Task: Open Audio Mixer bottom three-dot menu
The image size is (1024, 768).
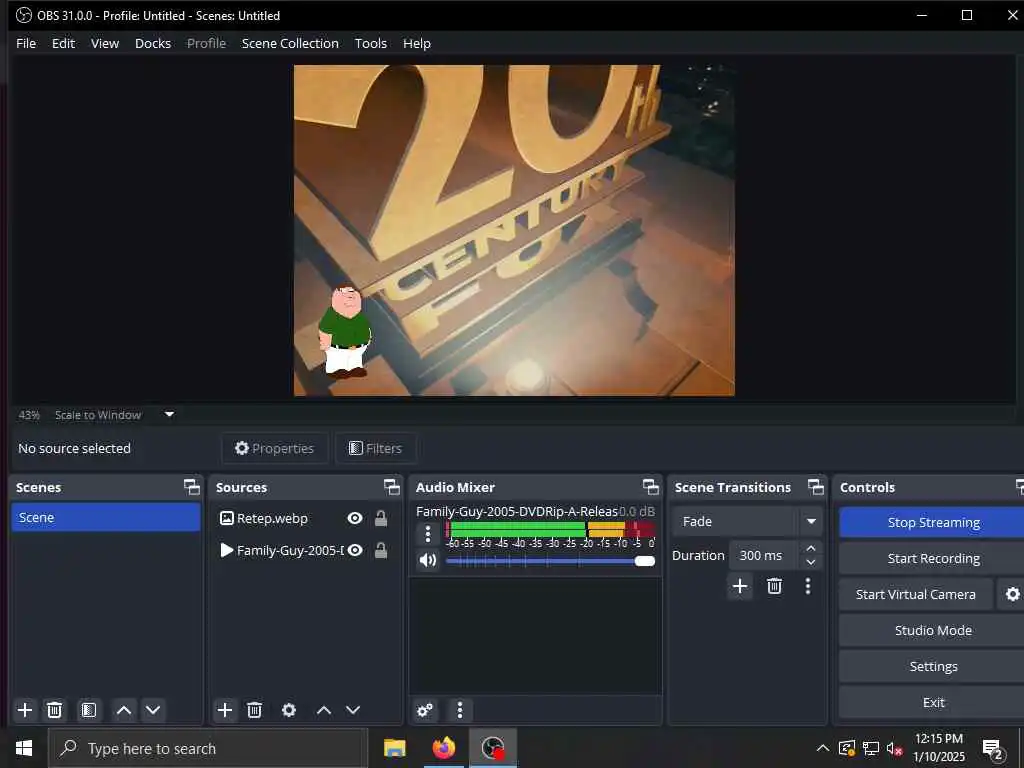Action: 460,710
